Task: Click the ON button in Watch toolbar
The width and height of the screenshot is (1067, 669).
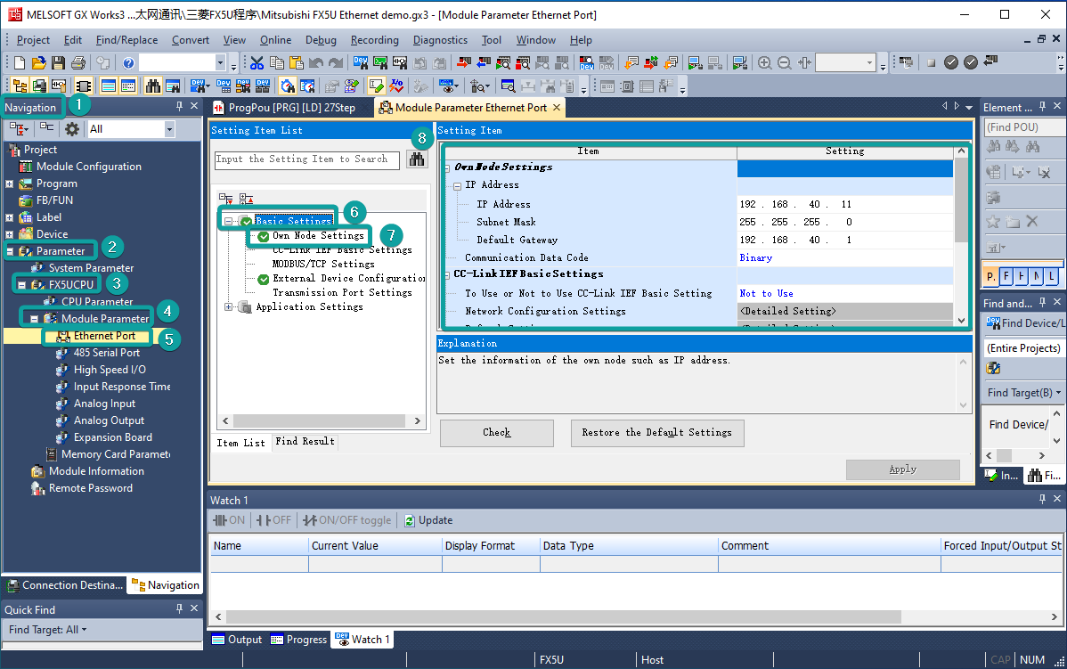Action: click(x=229, y=520)
